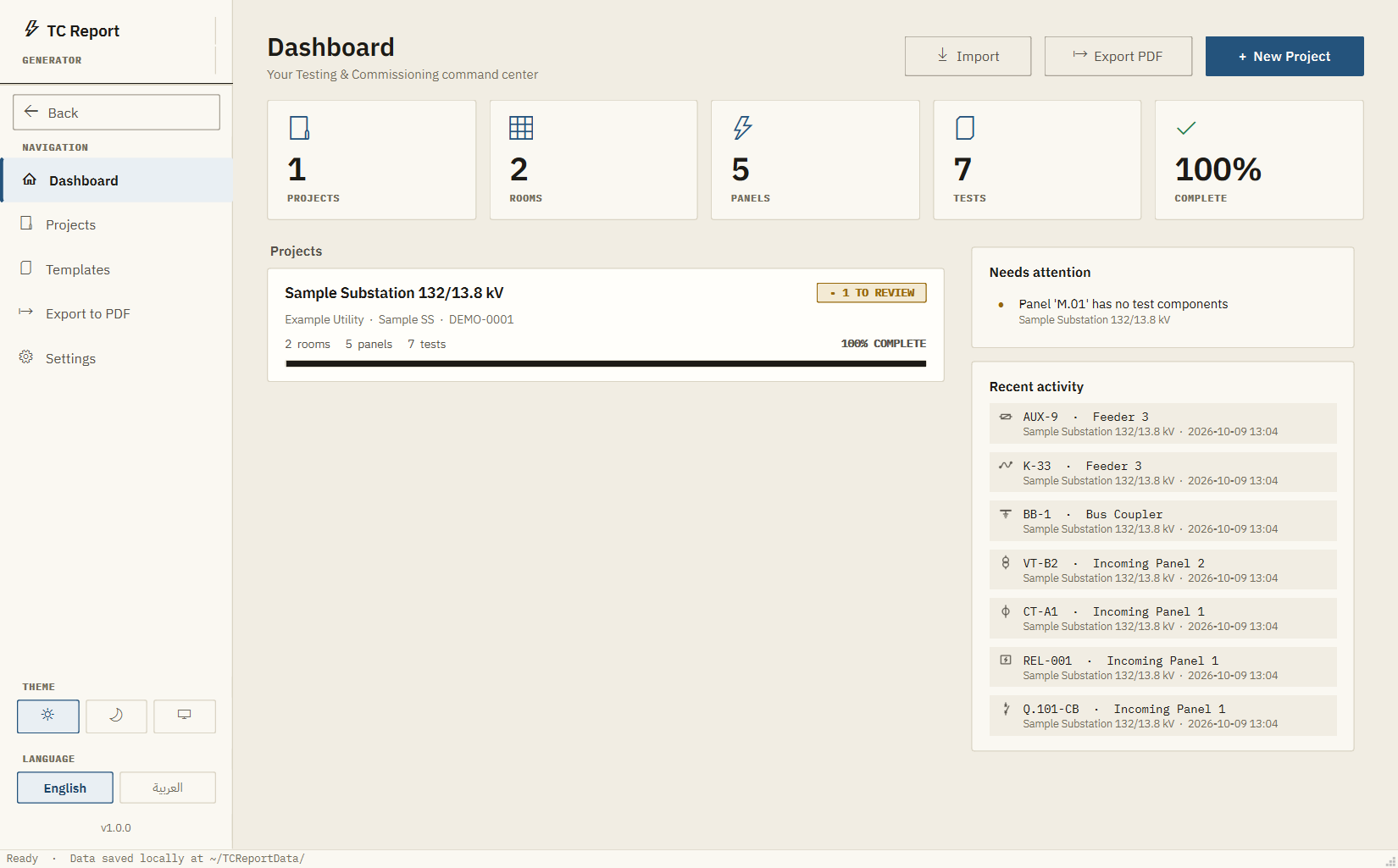Click the Projects stat card document icon
The width and height of the screenshot is (1398, 868).
[299, 128]
